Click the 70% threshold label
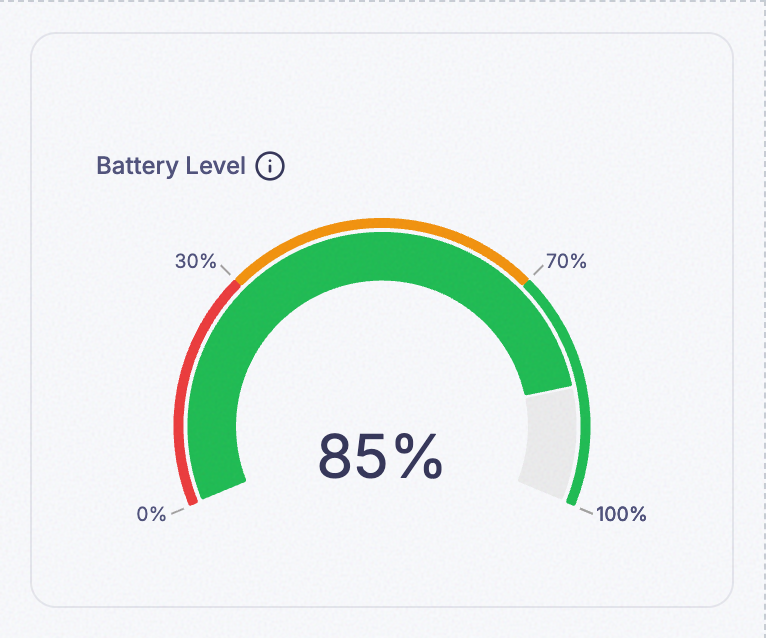766x638 pixels. coord(566,261)
